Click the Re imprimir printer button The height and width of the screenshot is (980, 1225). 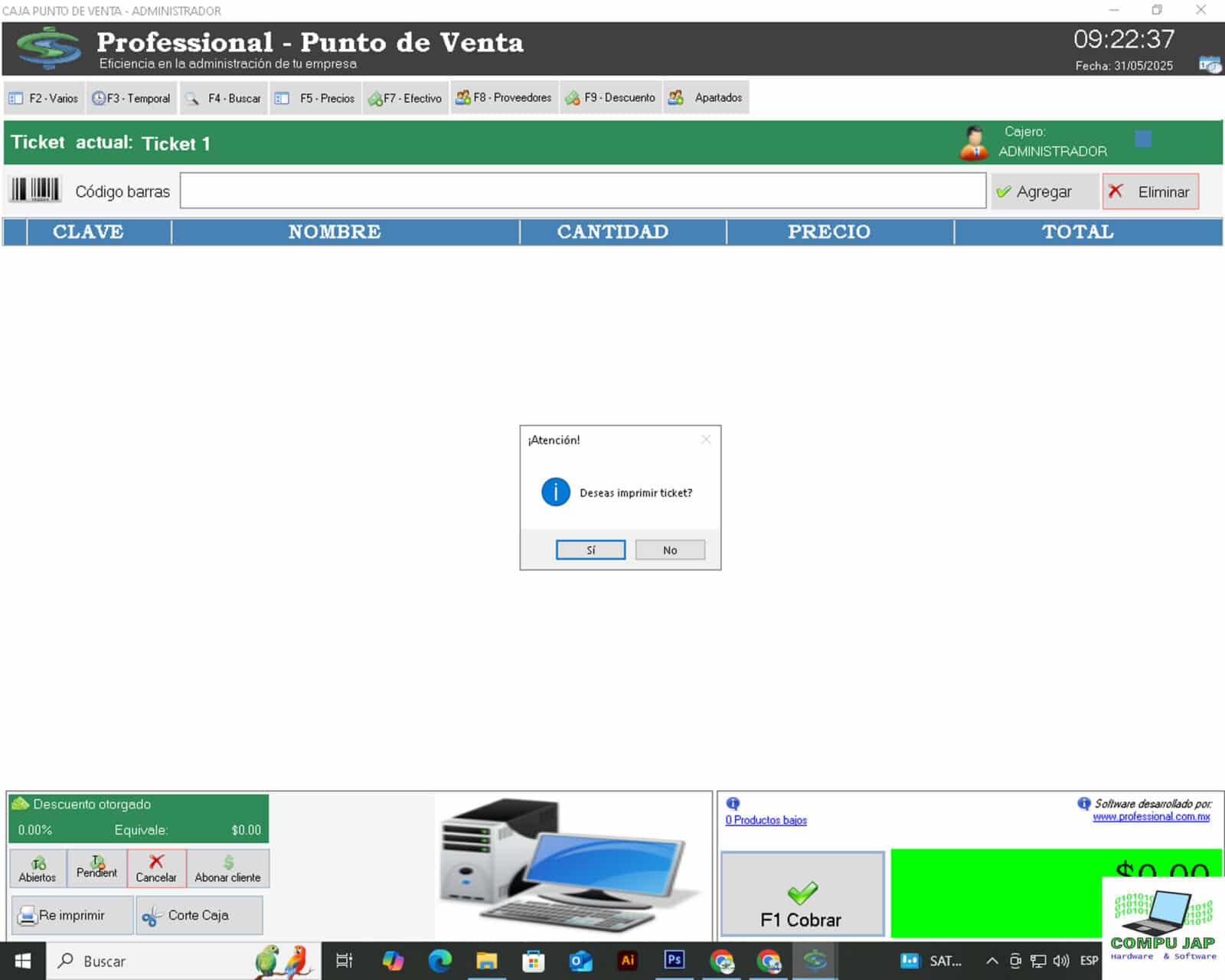tap(72, 915)
